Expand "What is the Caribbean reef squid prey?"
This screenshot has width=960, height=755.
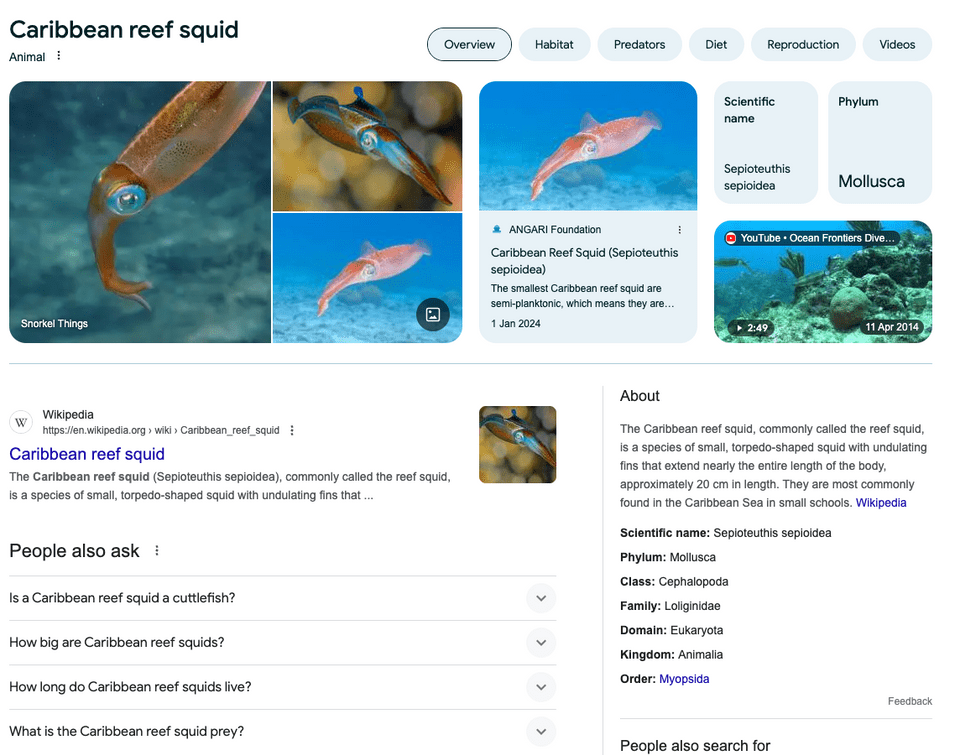pyautogui.click(x=540, y=731)
